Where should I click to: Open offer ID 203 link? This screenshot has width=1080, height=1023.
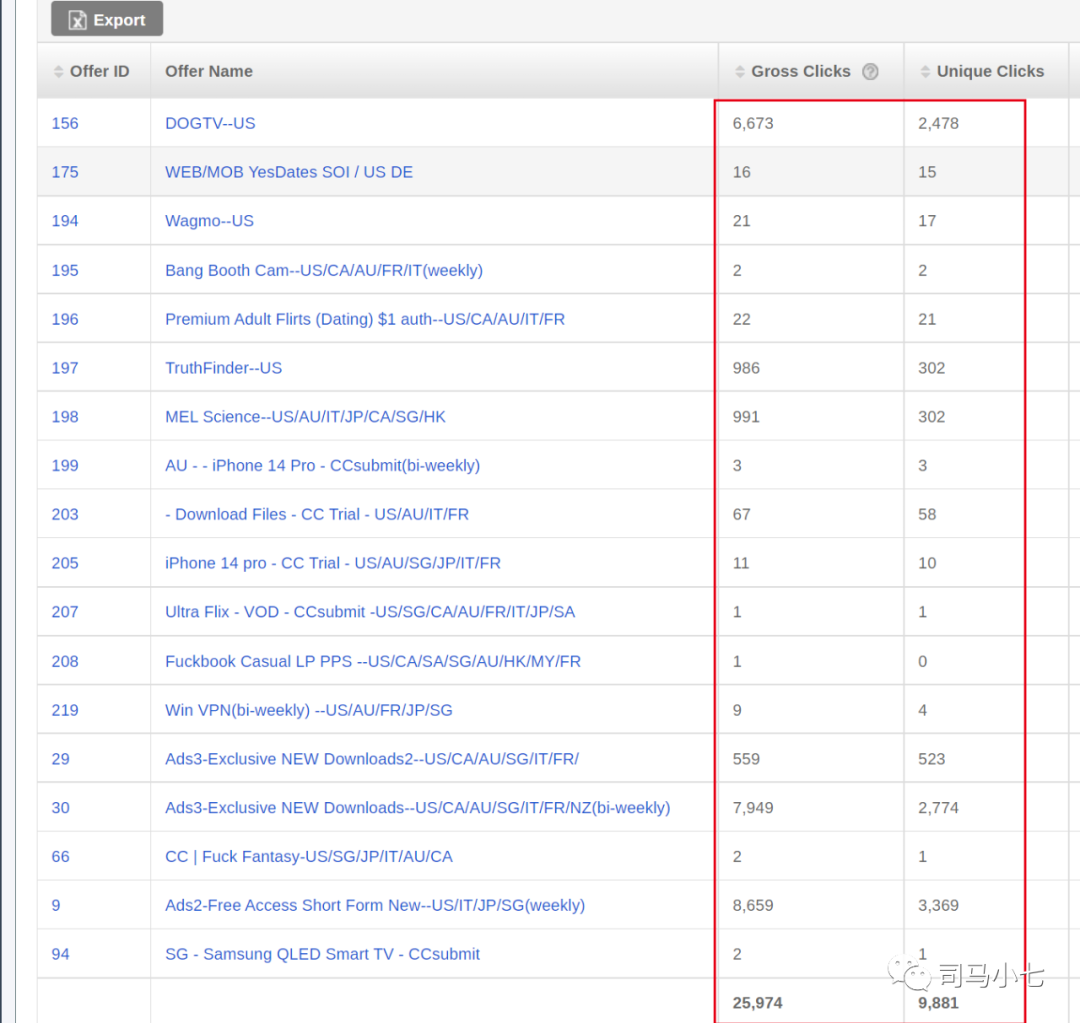point(65,514)
